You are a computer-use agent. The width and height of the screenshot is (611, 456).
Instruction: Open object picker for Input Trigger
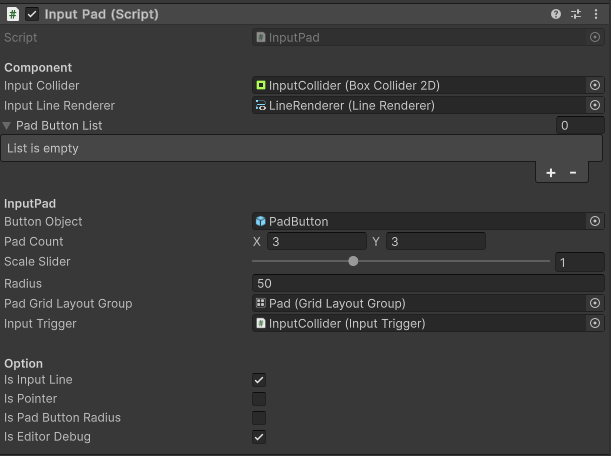[x=595, y=323]
